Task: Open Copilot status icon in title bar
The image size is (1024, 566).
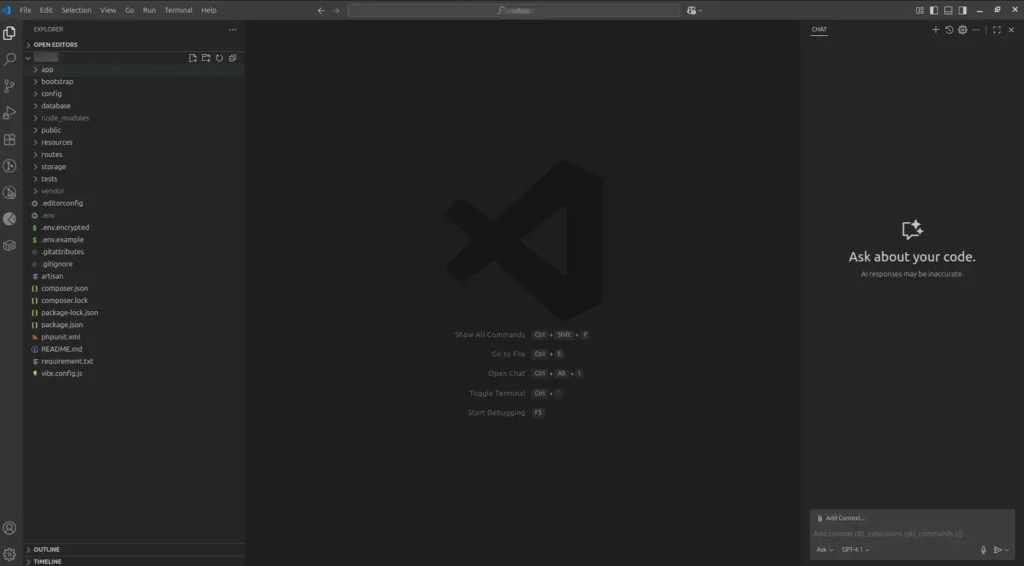Action: (x=692, y=10)
